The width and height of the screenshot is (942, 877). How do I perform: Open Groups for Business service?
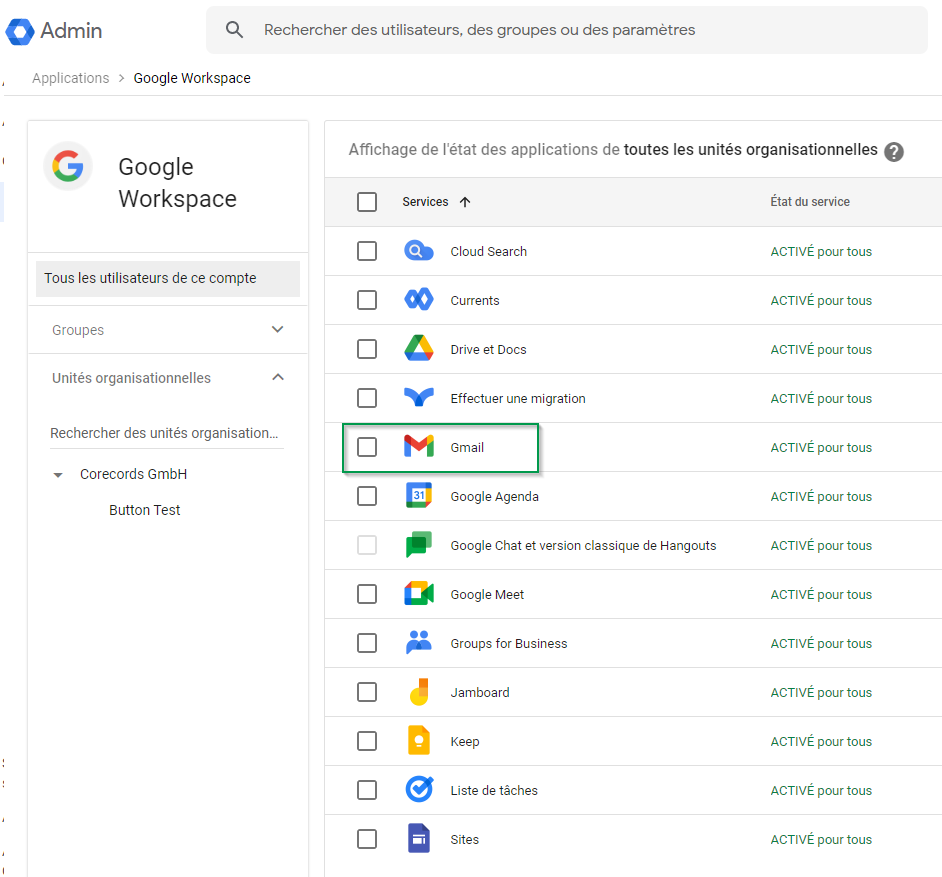(508, 643)
